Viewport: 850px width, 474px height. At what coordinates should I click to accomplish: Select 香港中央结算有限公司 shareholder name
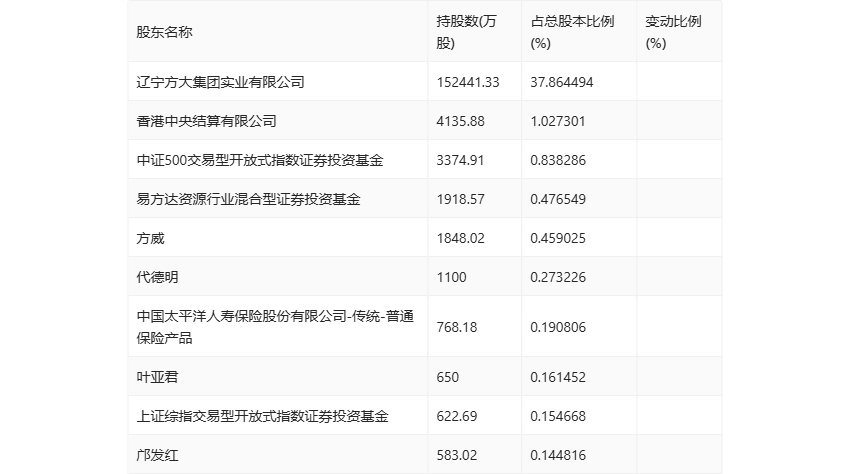tap(207, 121)
